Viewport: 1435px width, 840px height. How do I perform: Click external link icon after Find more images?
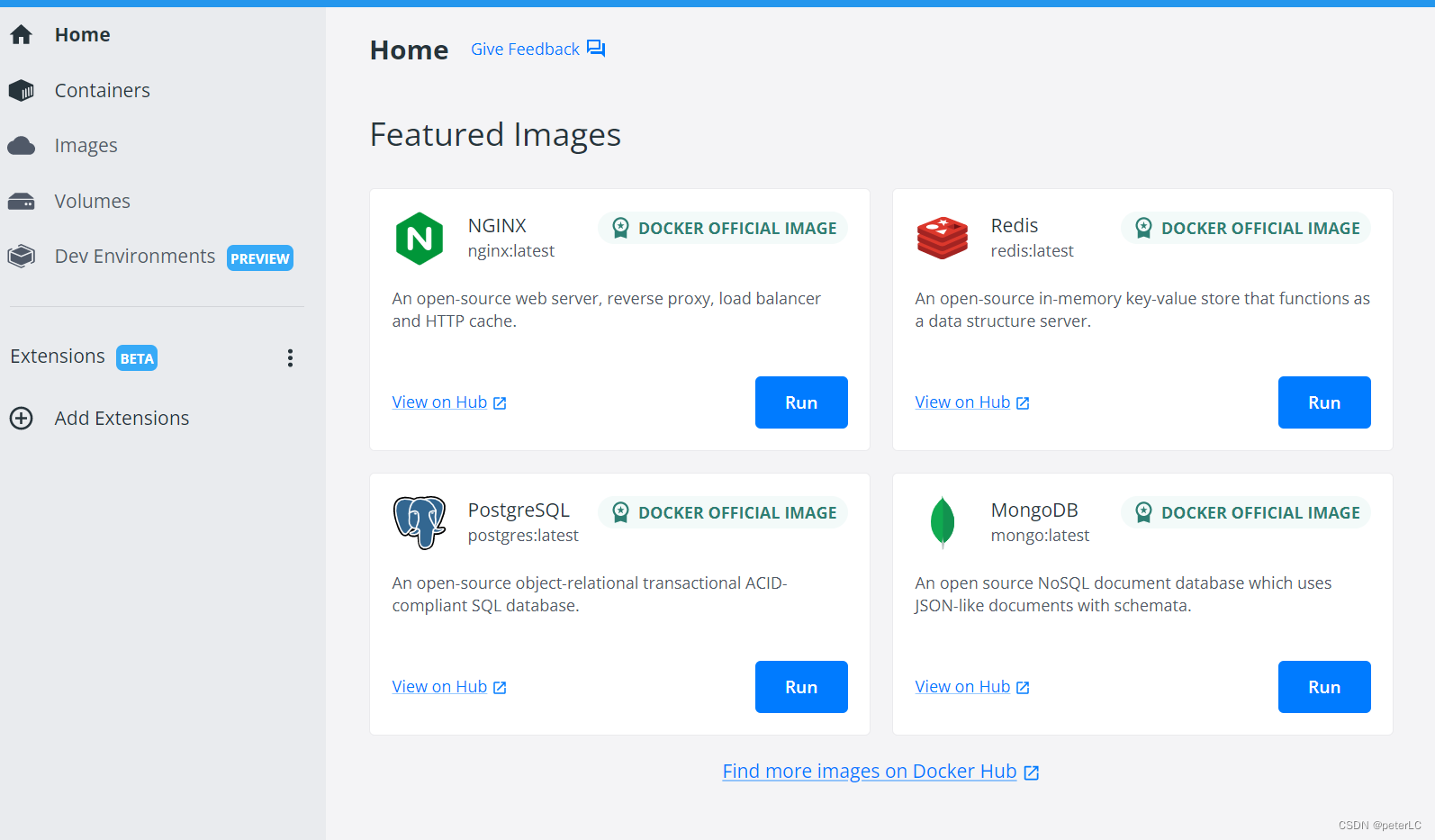pyautogui.click(x=1032, y=772)
